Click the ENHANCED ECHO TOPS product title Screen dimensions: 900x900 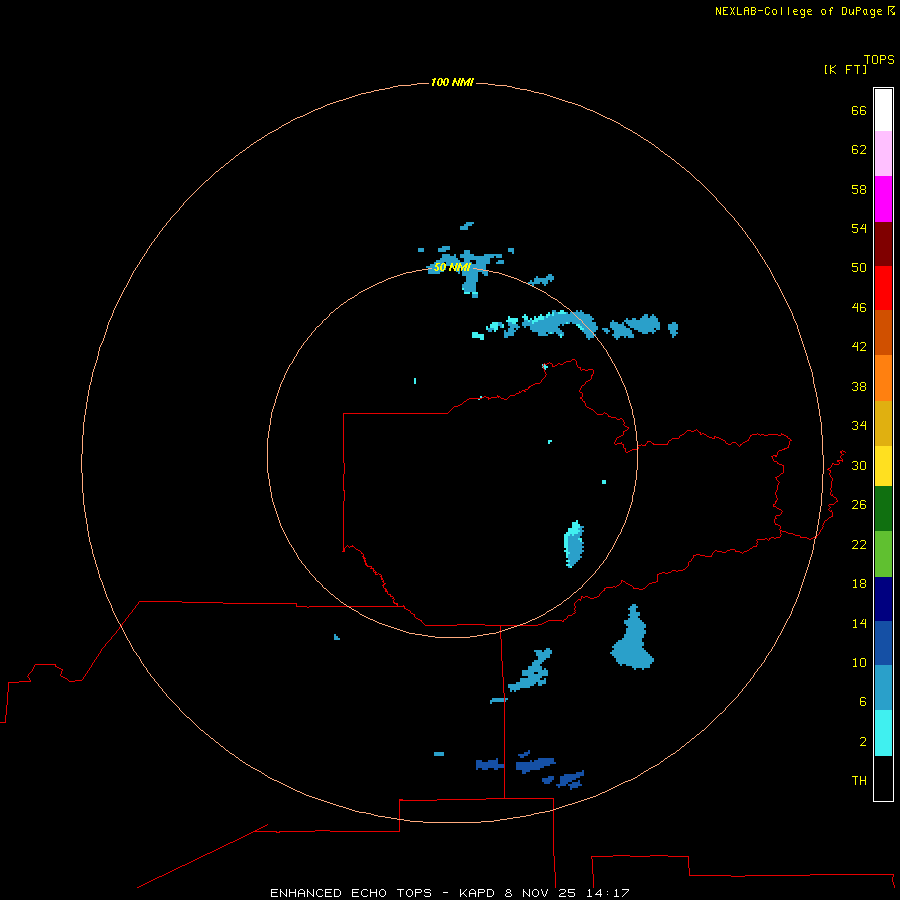351,893
